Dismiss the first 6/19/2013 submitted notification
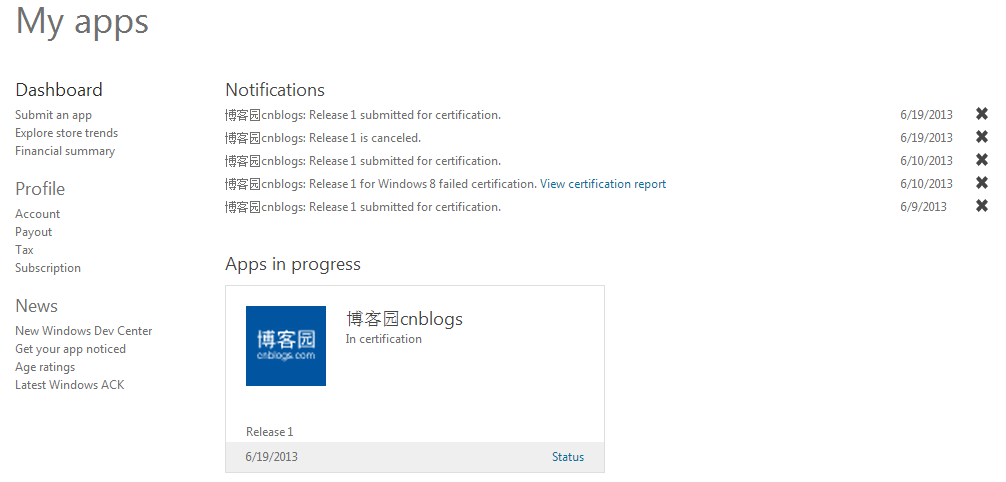 click(x=982, y=114)
